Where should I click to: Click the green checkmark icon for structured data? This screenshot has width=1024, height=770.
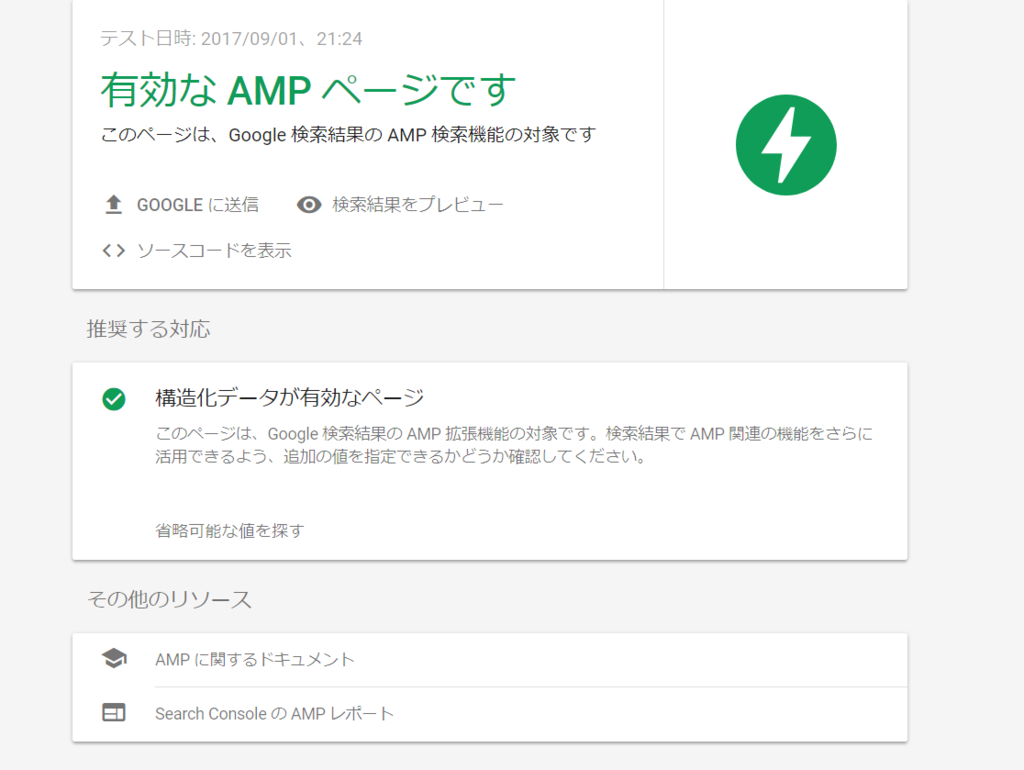(x=114, y=398)
